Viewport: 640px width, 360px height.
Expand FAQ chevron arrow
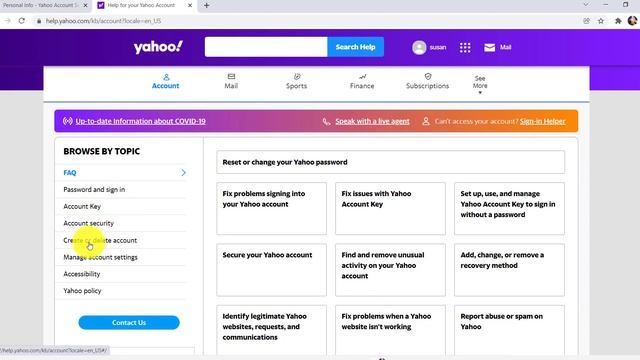[183, 173]
